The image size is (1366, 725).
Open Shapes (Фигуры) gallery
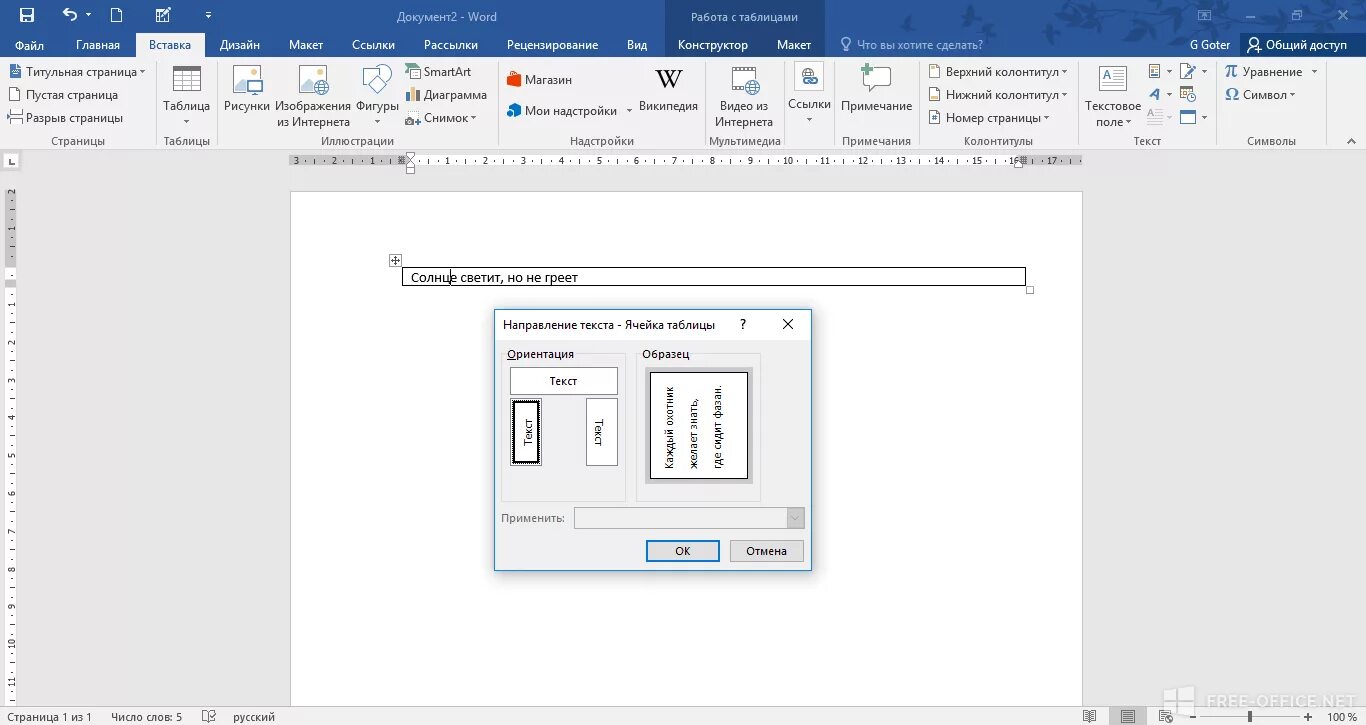point(377,97)
